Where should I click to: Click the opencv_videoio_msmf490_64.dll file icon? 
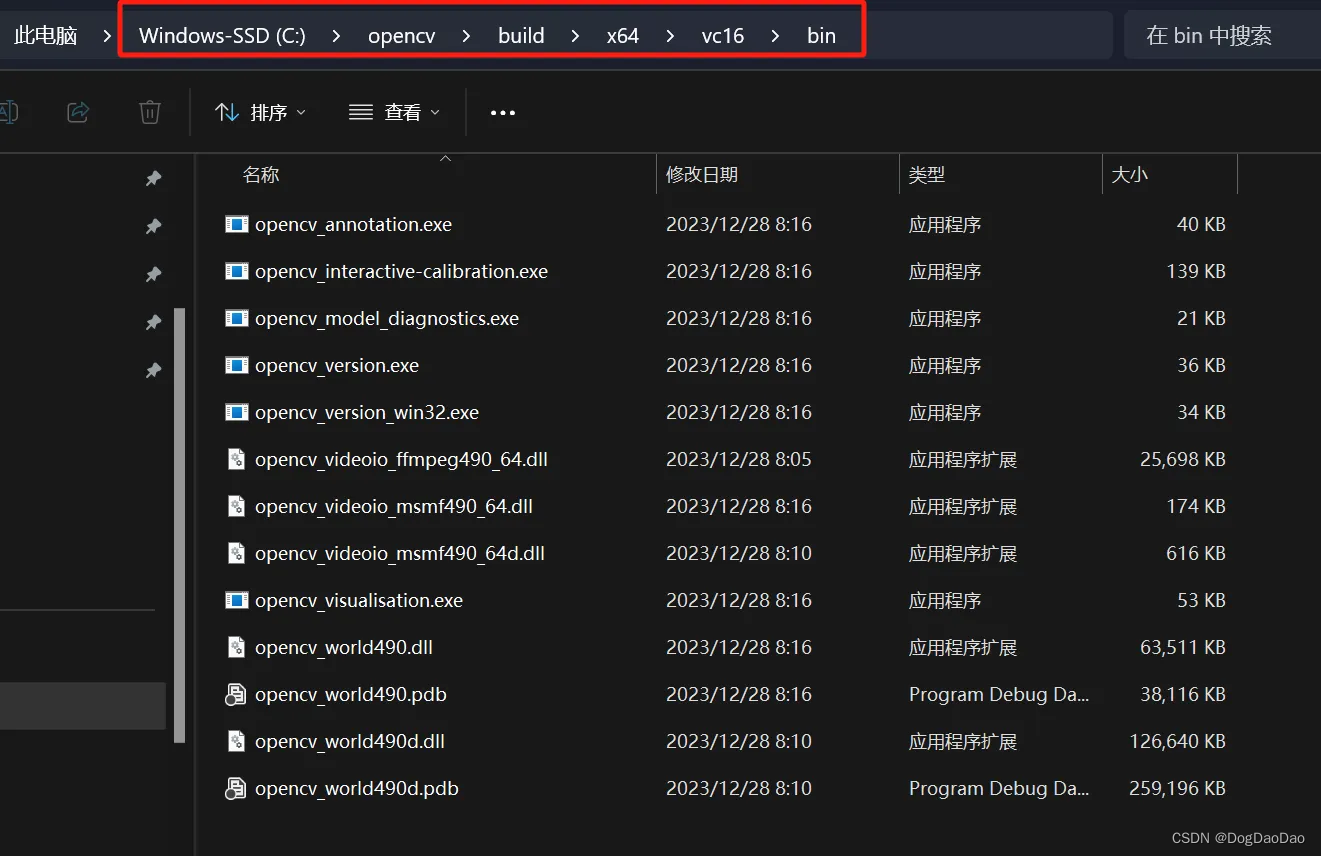pyautogui.click(x=237, y=507)
